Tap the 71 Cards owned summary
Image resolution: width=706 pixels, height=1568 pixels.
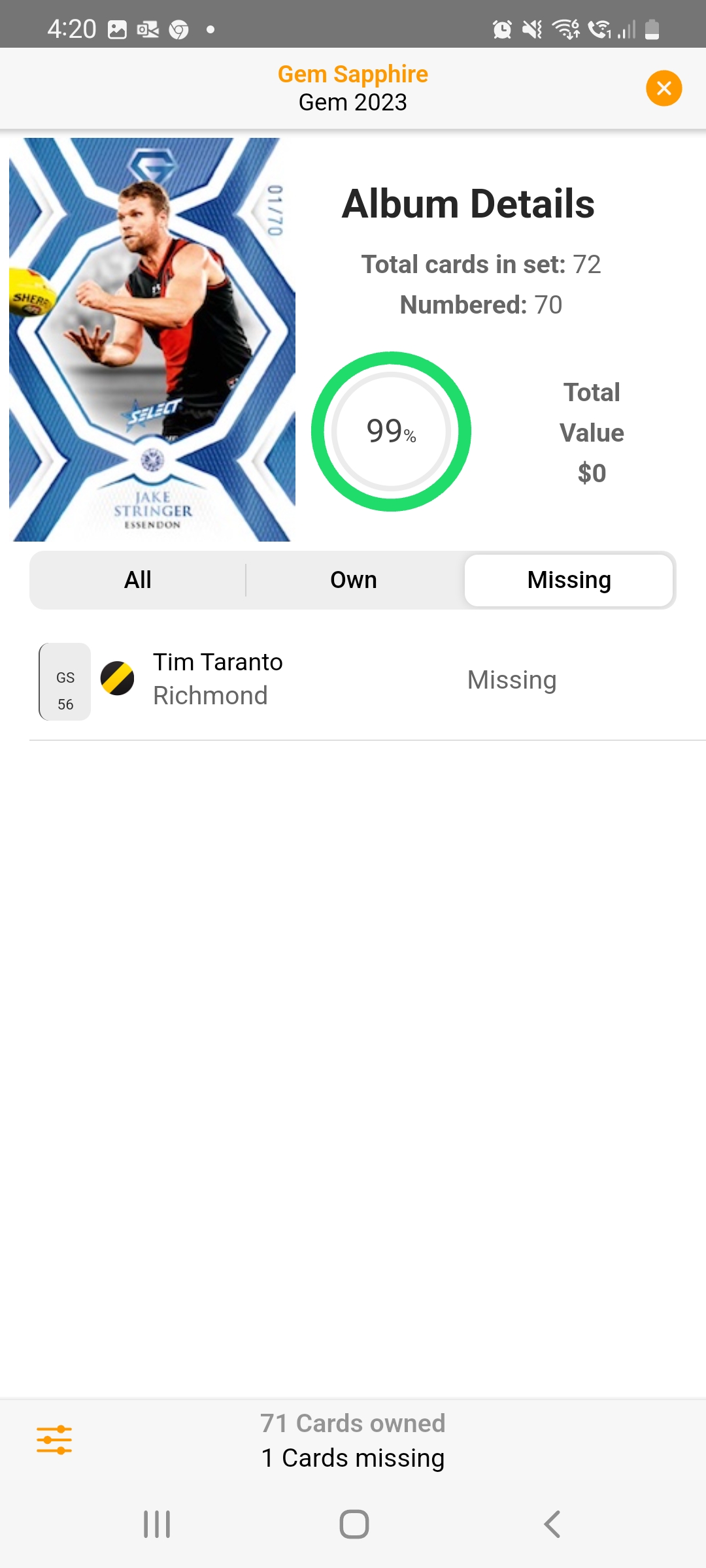(353, 1423)
